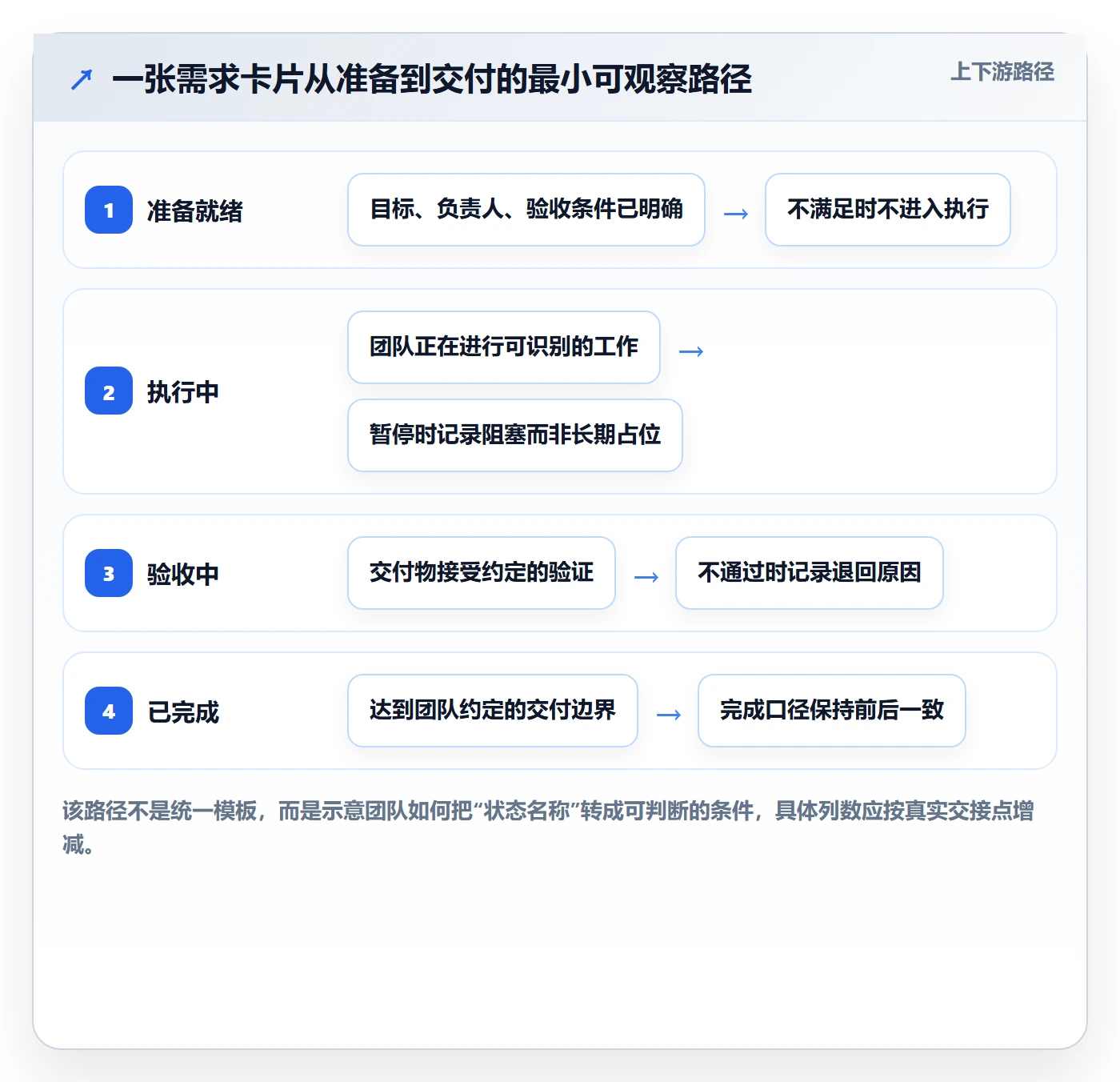
Task: Click the step 2 number badge
Action: [109, 391]
